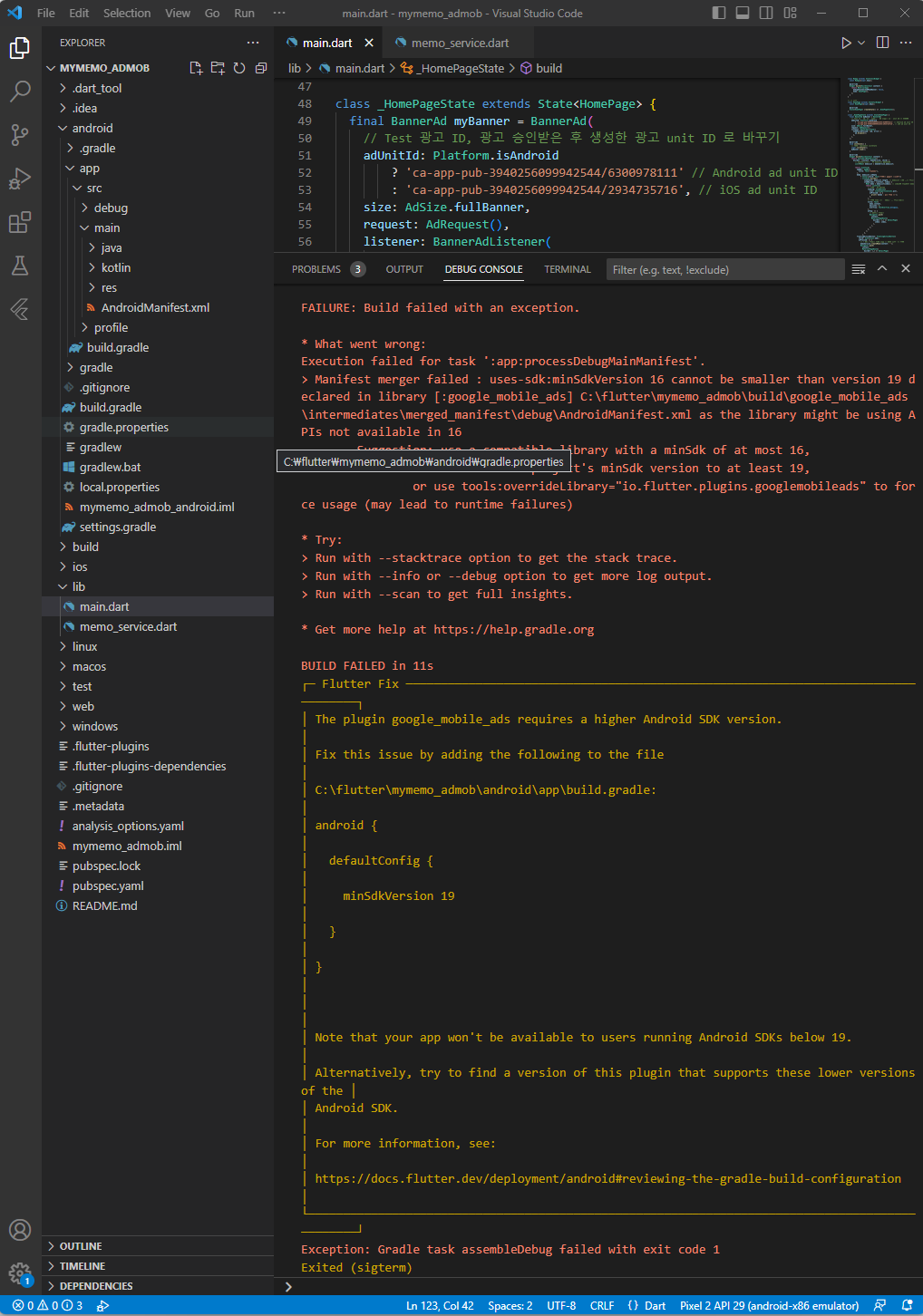Open the Source Control view

click(x=20, y=135)
